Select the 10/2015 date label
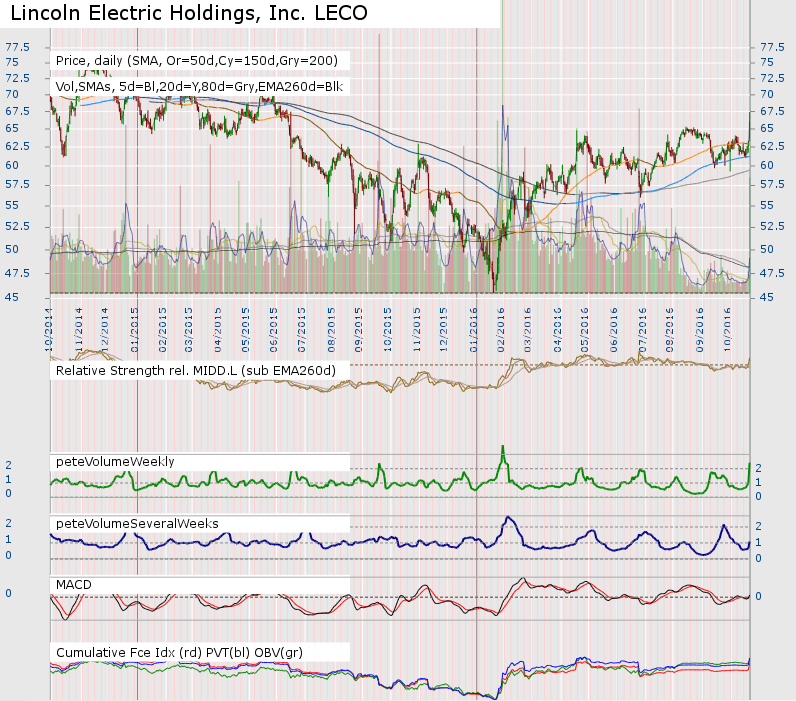 click(x=387, y=329)
